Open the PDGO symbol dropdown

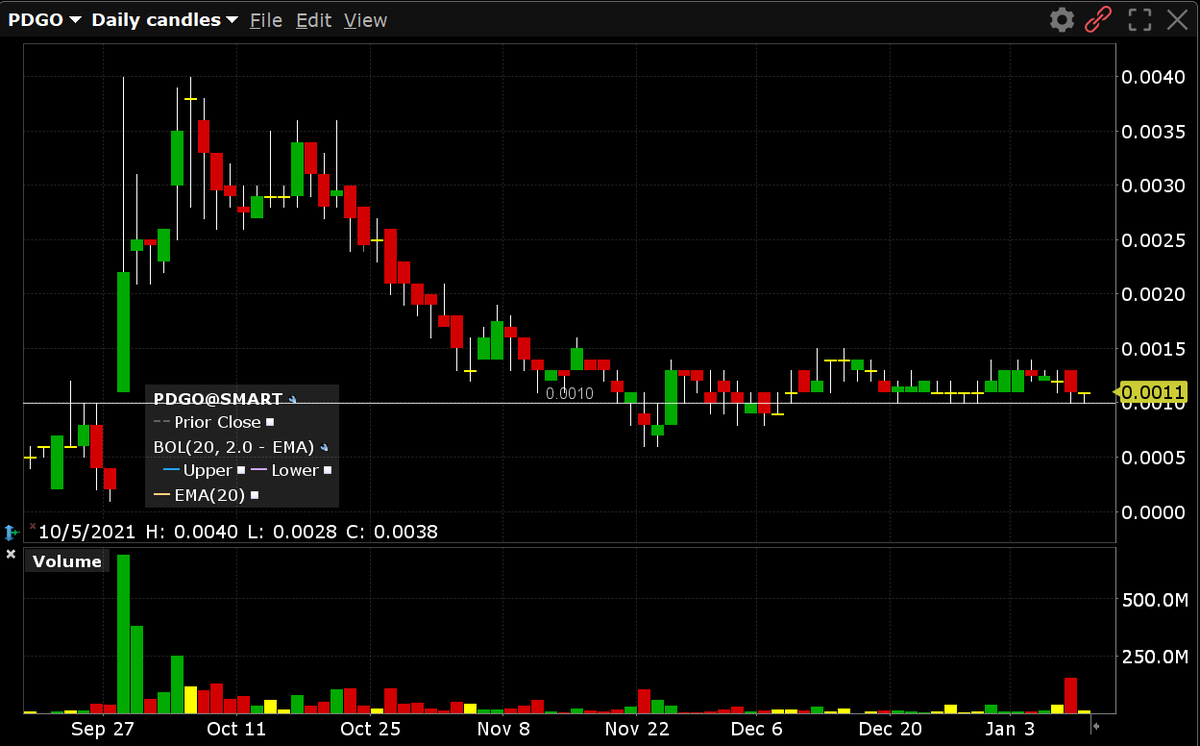point(45,20)
